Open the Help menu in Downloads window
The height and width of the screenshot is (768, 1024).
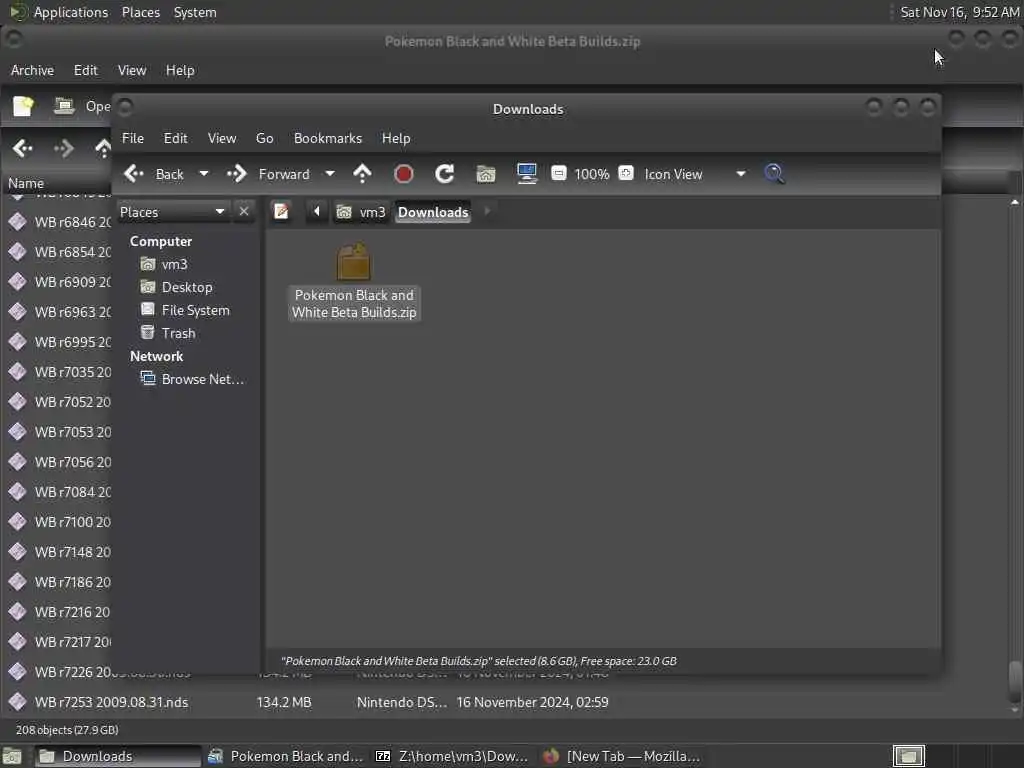tap(396, 138)
